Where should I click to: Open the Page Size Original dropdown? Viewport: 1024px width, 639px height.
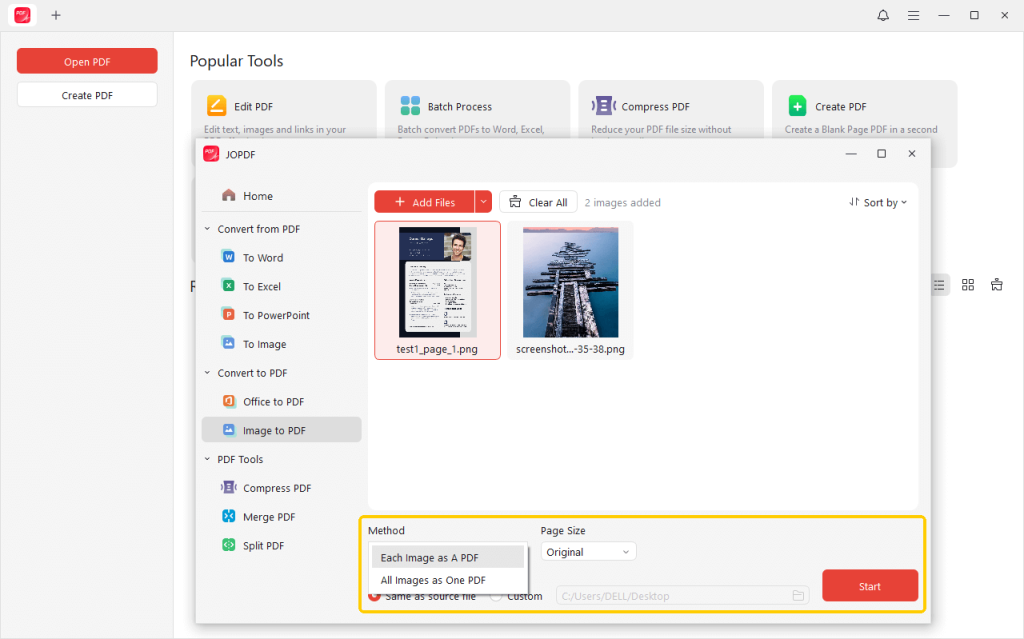(588, 552)
